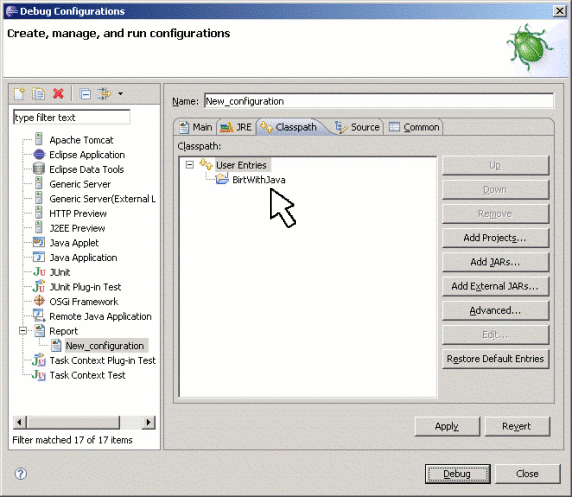This screenshot has width=572, height=497.
Task: Click the Report type document icon
Action: [39, 331]
